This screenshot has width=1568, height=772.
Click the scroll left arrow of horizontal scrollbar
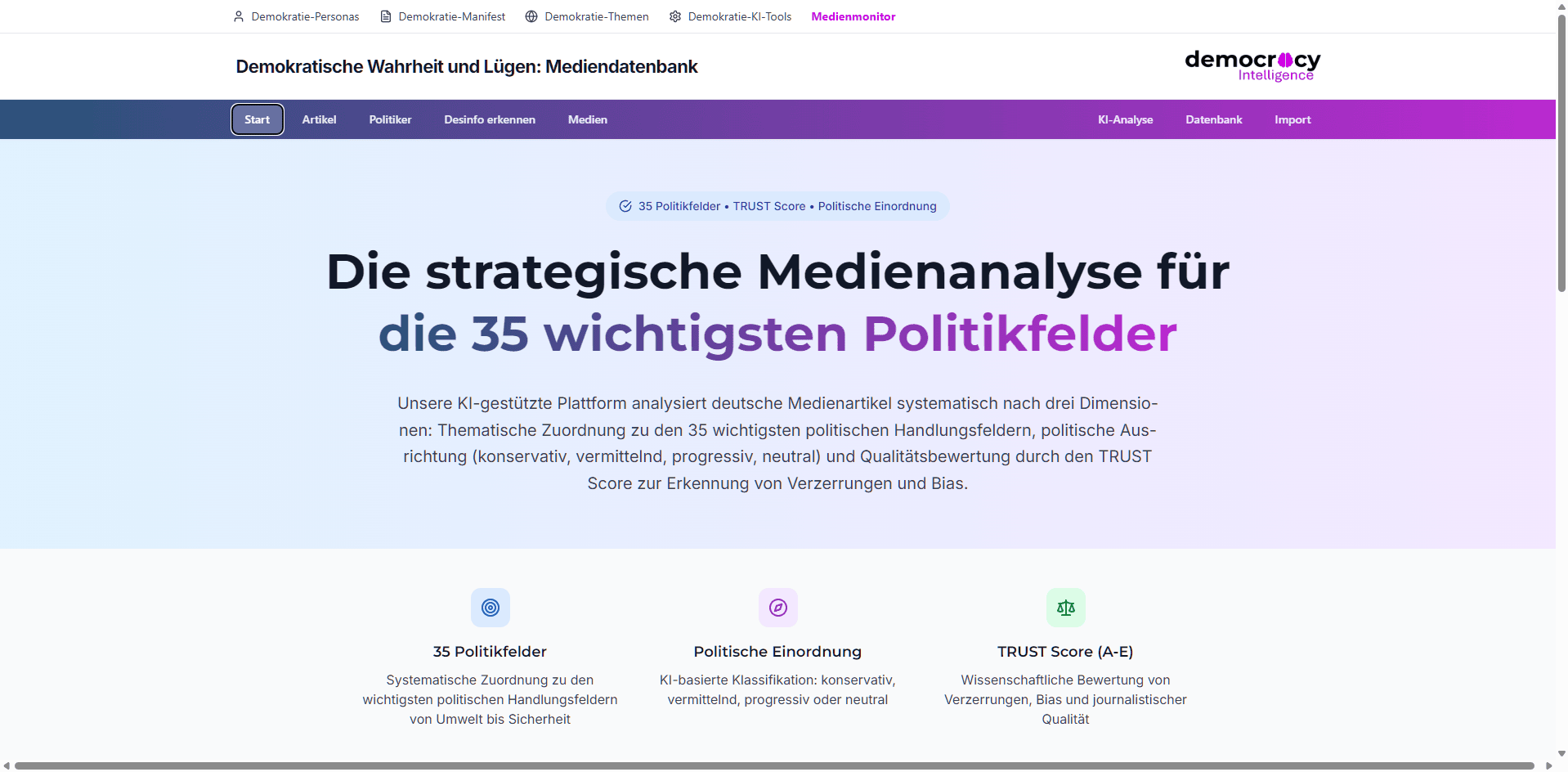7,765
